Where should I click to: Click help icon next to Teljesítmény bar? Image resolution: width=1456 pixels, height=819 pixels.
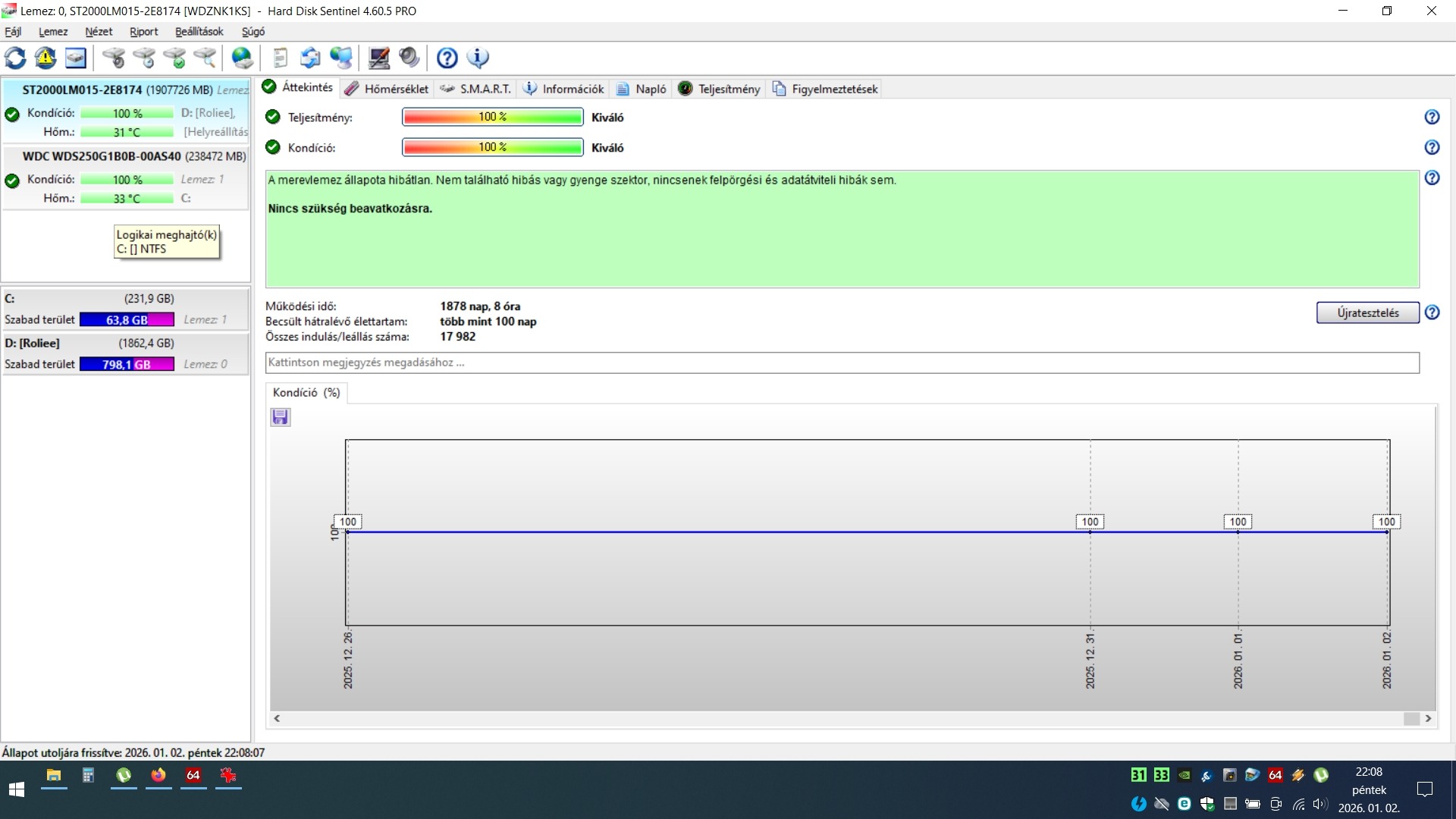(x=1432, y=117)
